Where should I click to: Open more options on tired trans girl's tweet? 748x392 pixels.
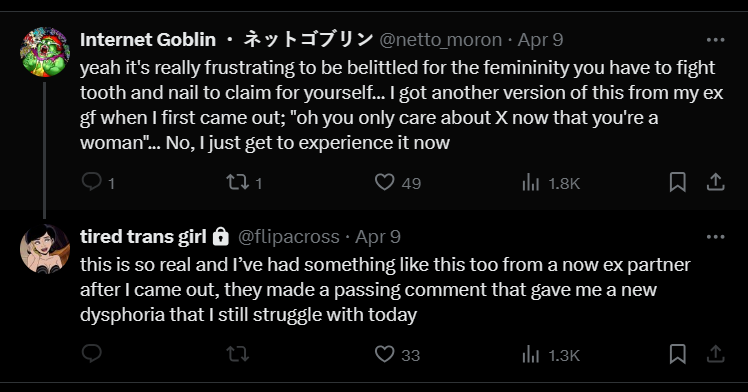tap(716, 237)
